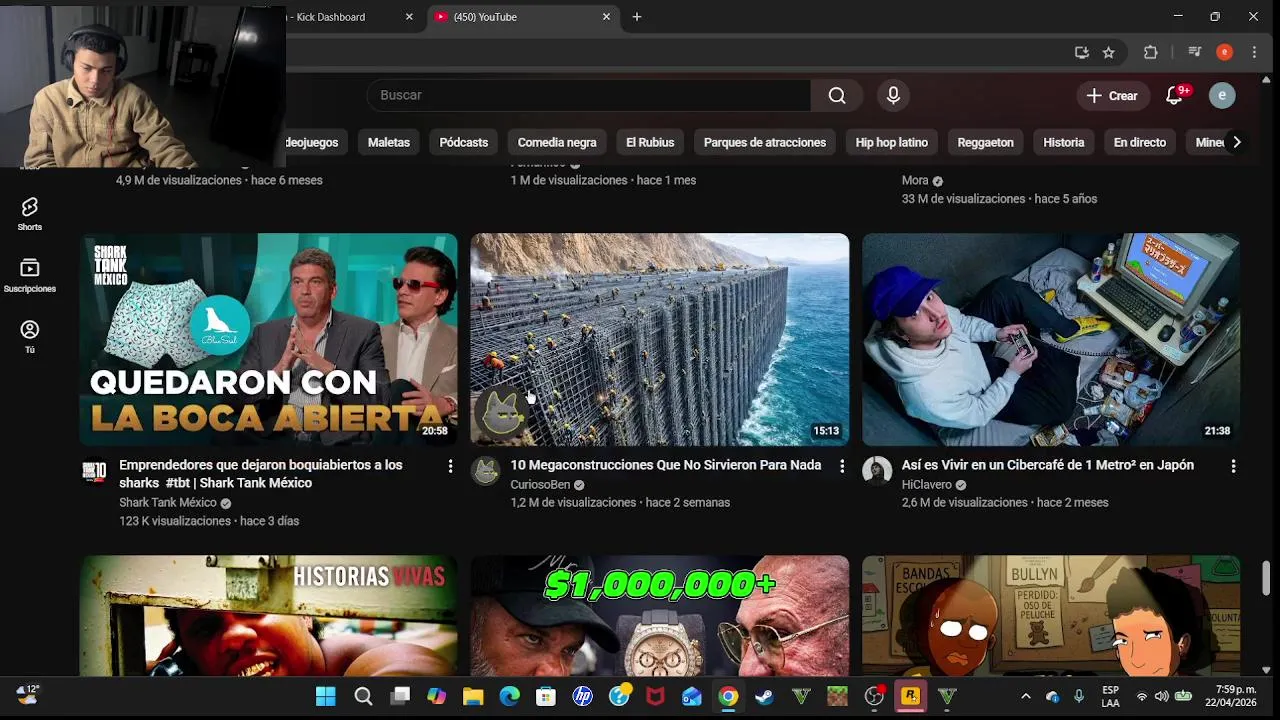Click the Crear button
The image size is (1280, 720).
[x=1112, y=96]
